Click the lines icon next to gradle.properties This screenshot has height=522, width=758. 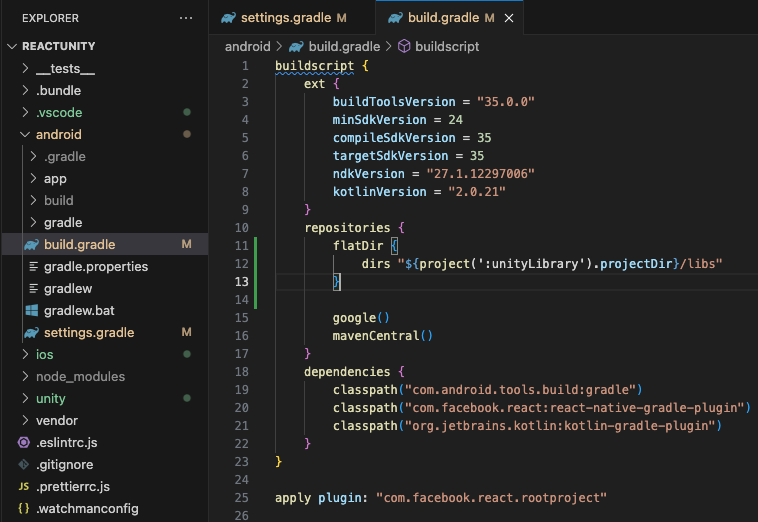tap(33, 266)
